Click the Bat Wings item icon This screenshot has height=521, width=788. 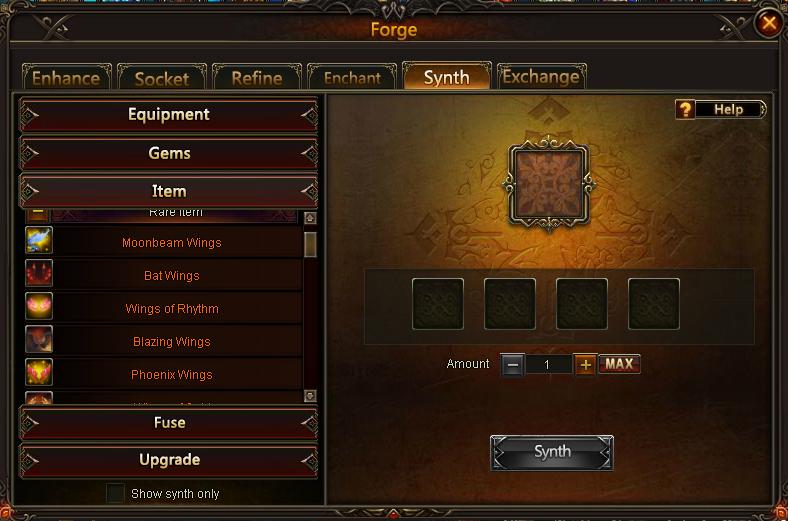39,273
